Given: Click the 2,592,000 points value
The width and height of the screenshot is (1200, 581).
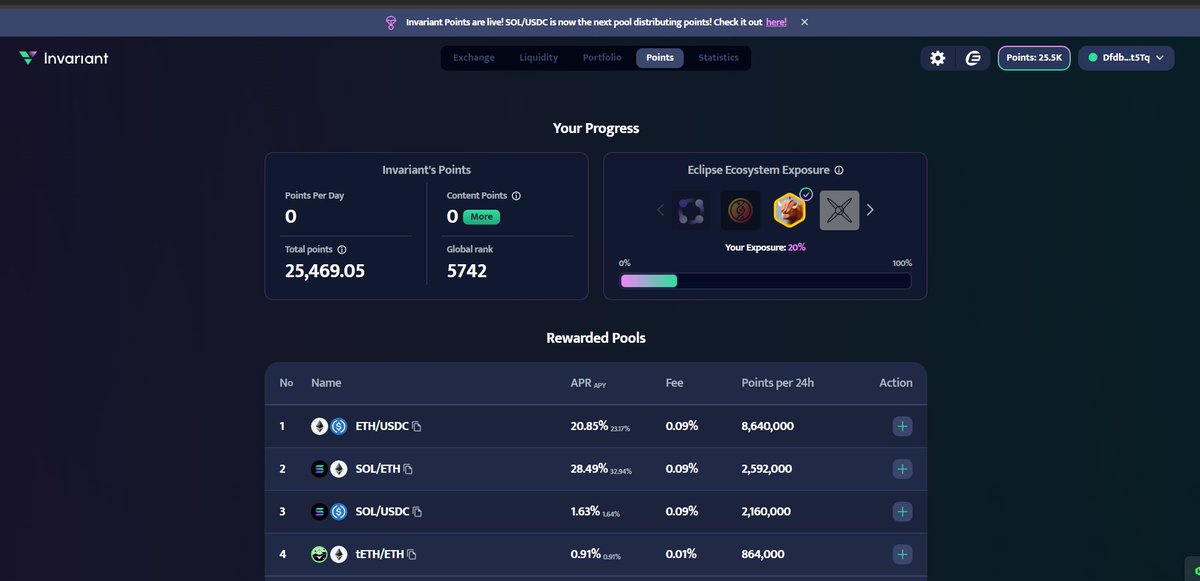Looking at the screenshot, I should [767, 469].
